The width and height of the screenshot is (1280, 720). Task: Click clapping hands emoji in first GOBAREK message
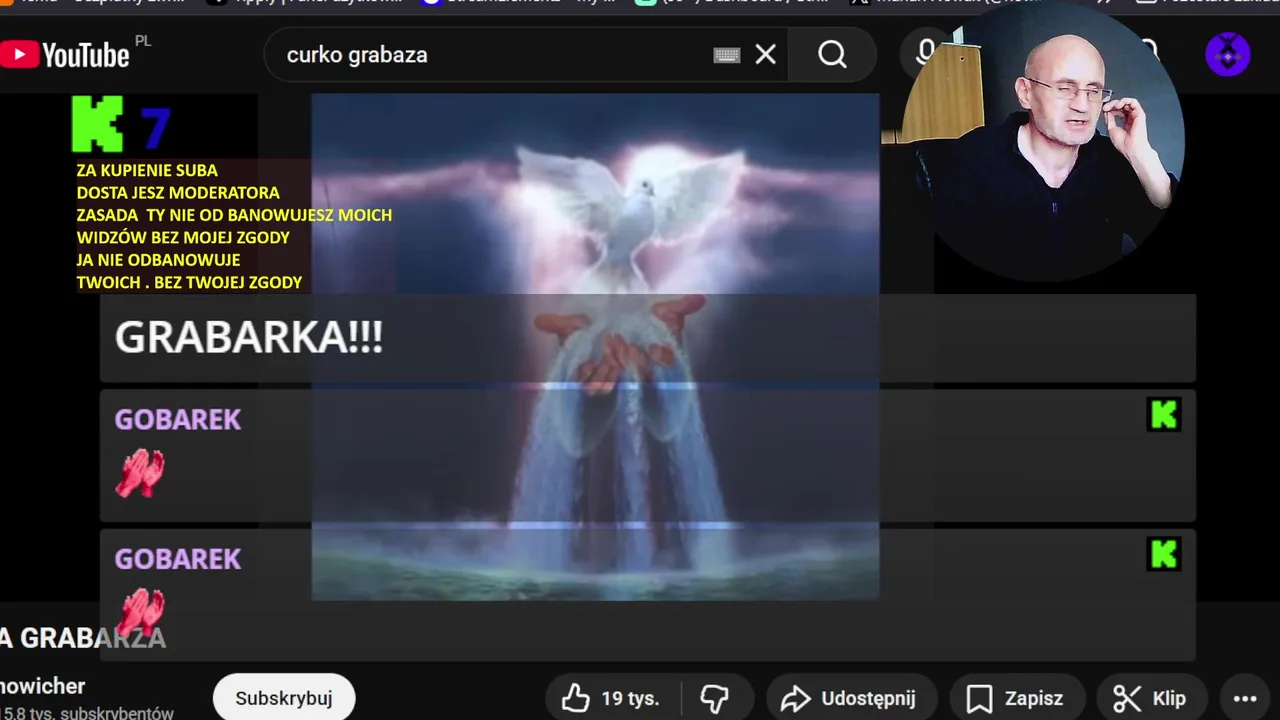[140, 472]
